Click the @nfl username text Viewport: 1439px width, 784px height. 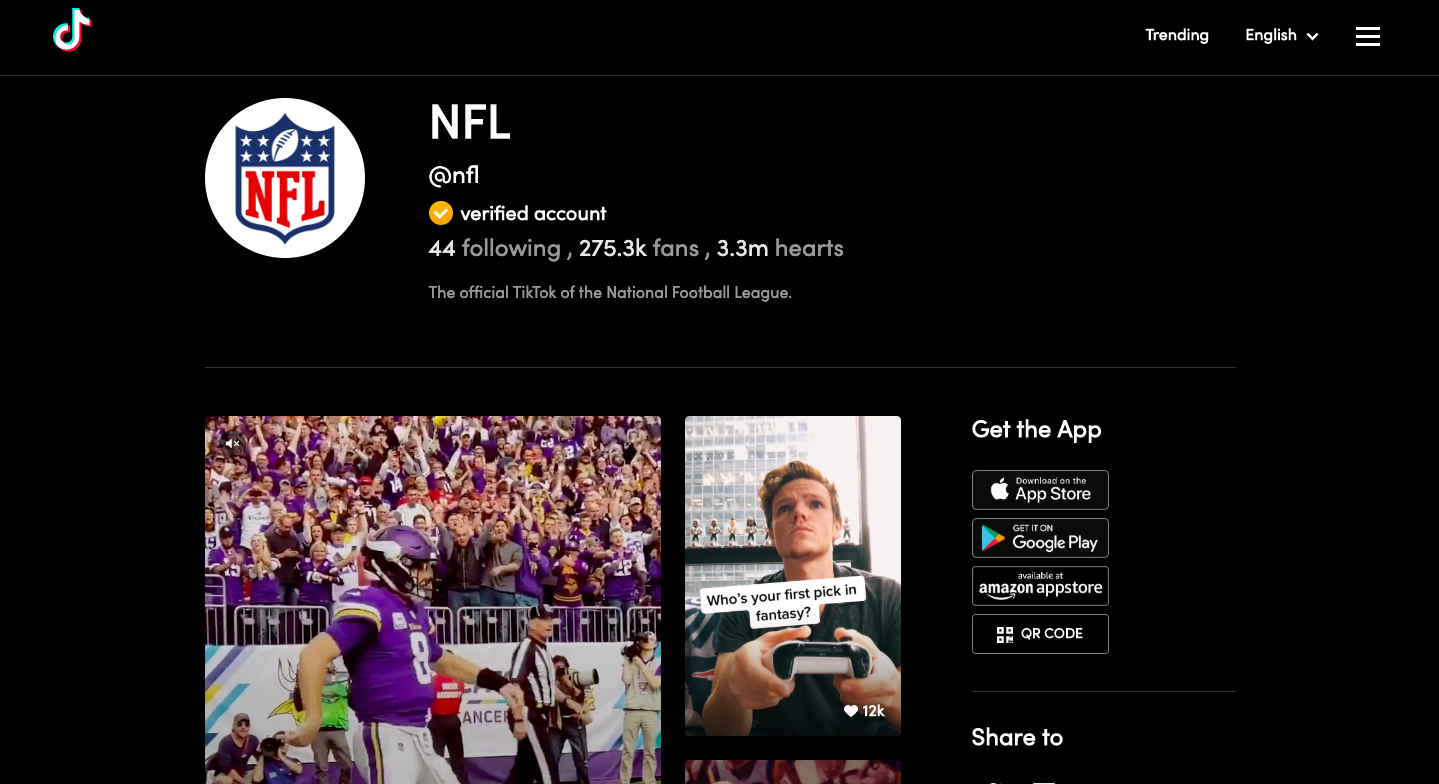454,176
